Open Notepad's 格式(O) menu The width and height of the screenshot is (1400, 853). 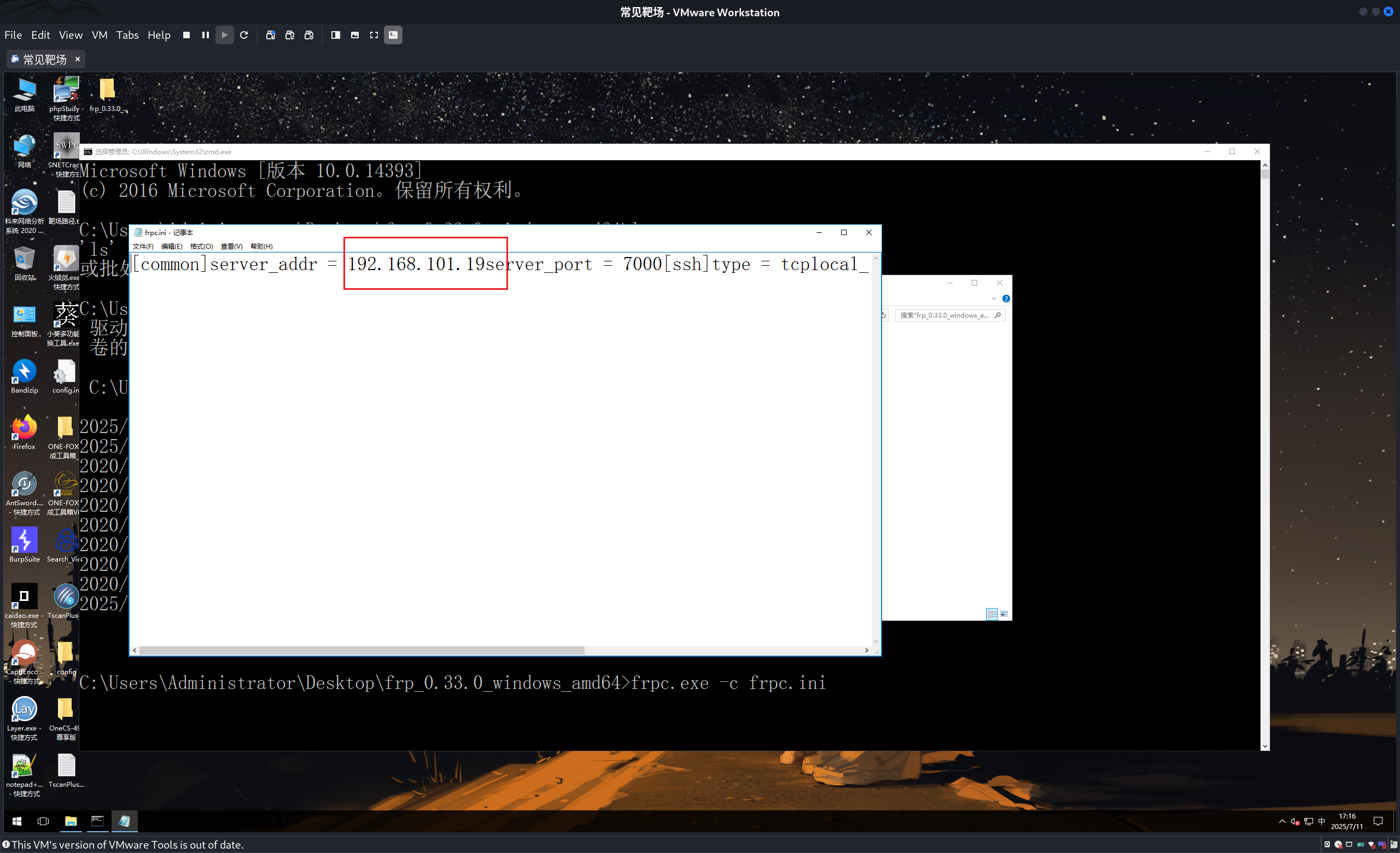tap(201, 247)
